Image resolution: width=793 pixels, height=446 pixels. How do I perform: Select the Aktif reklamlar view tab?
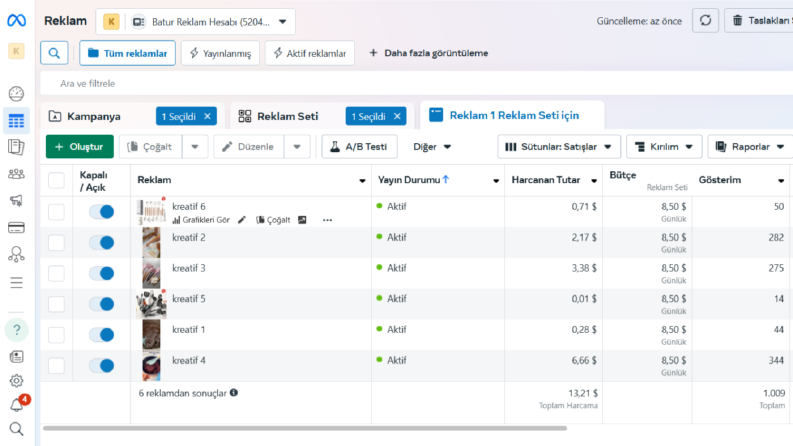click(310, 53)
